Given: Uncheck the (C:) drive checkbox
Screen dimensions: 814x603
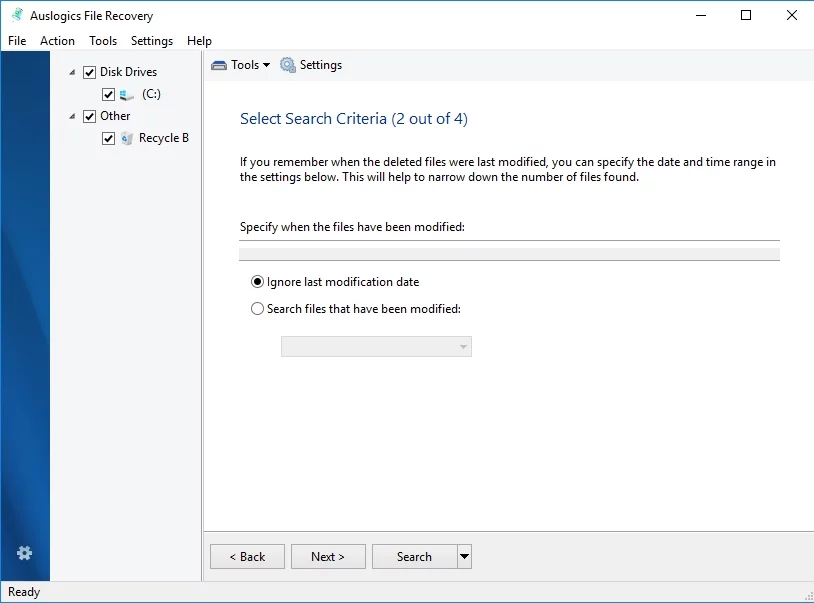Looking at the screenshot, I should tap(108, 94).
